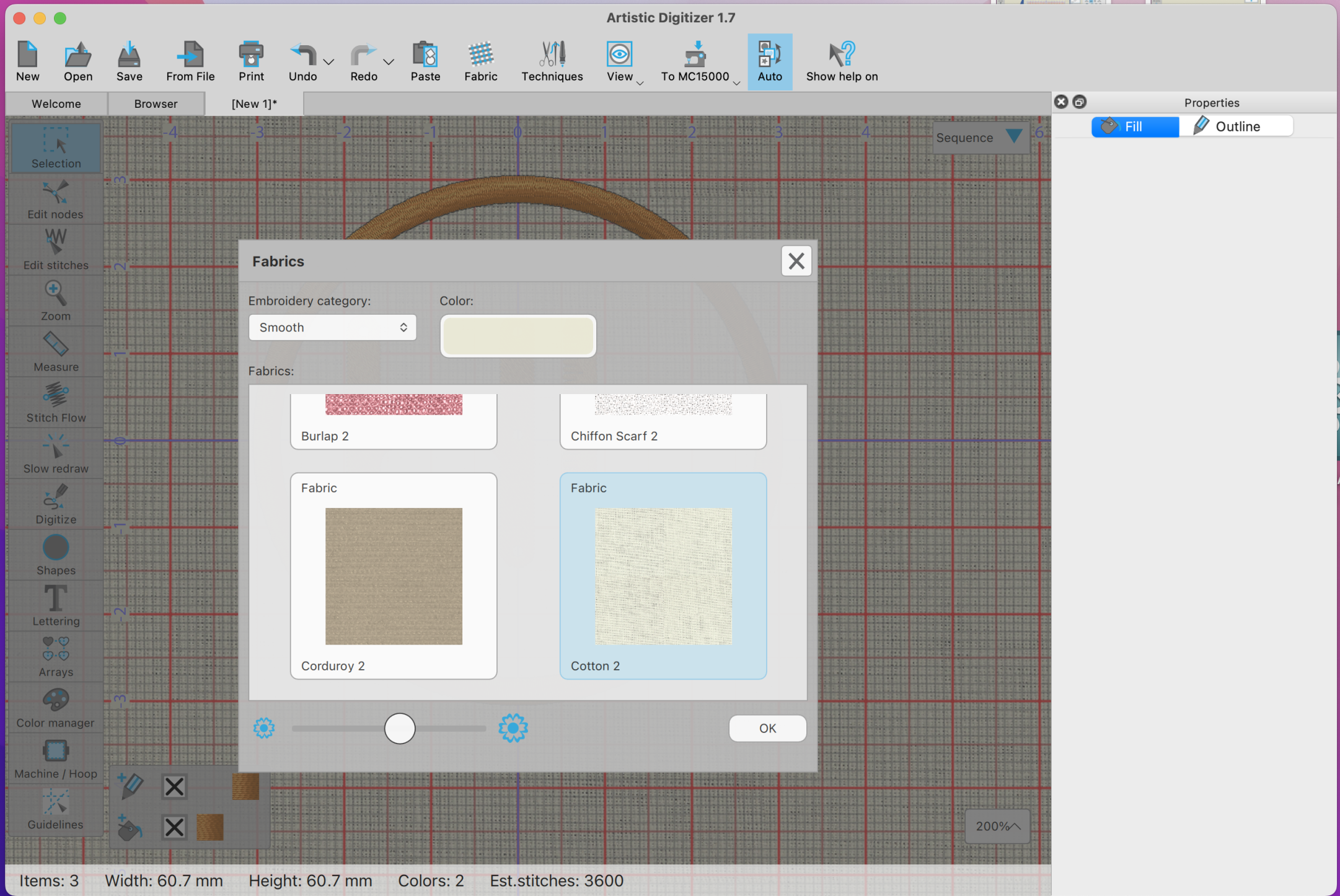
Task: Select the Lettering tool
Action: pyautogui.click(x=56, y=605)
